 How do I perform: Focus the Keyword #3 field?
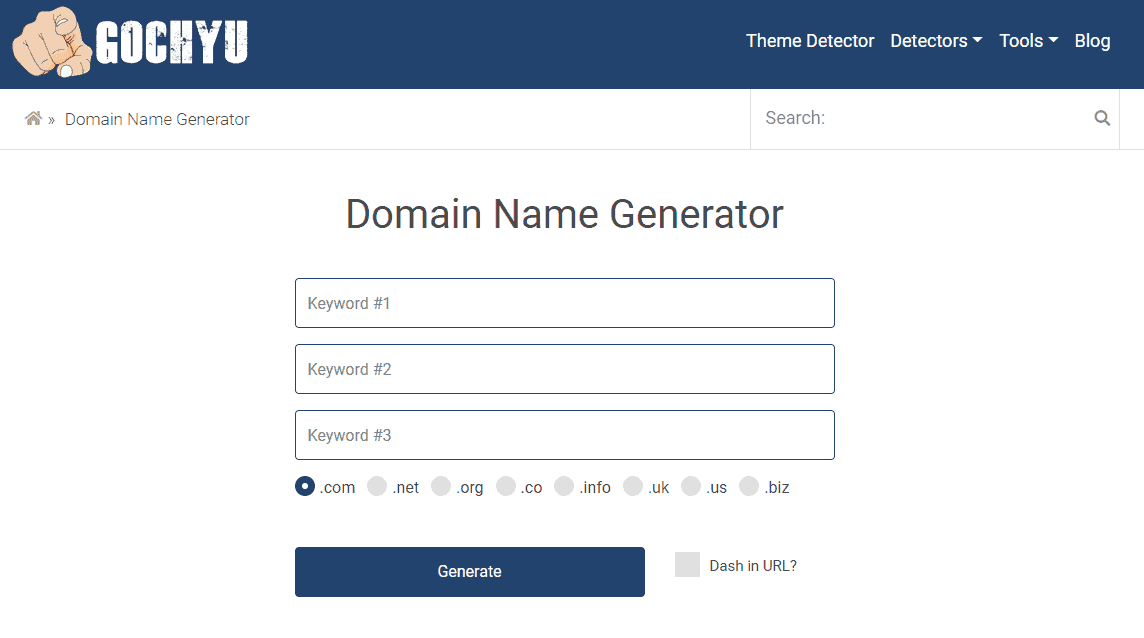(x=565, y=435)
